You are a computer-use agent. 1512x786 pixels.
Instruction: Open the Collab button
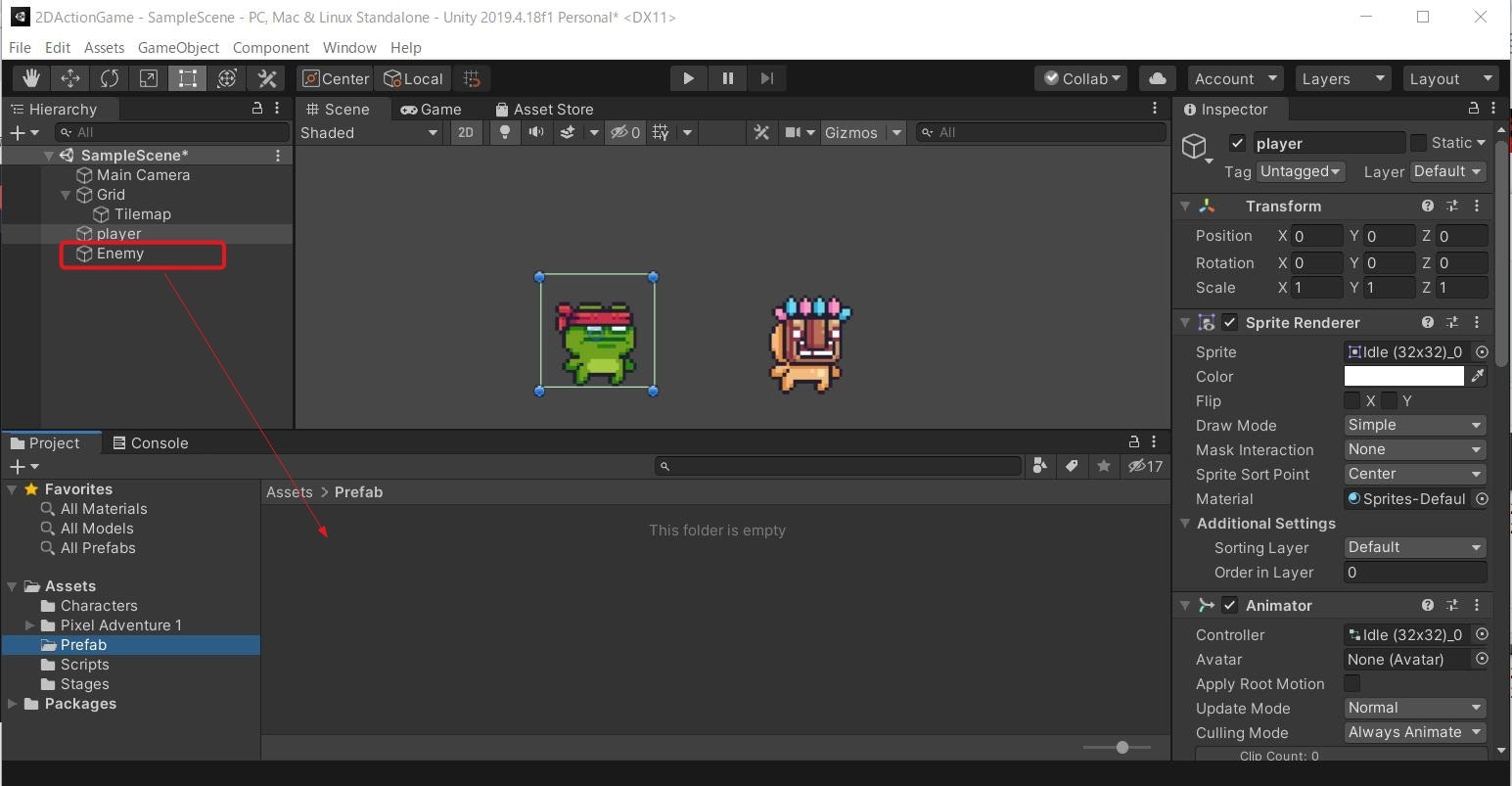[x=1080, y=78]
